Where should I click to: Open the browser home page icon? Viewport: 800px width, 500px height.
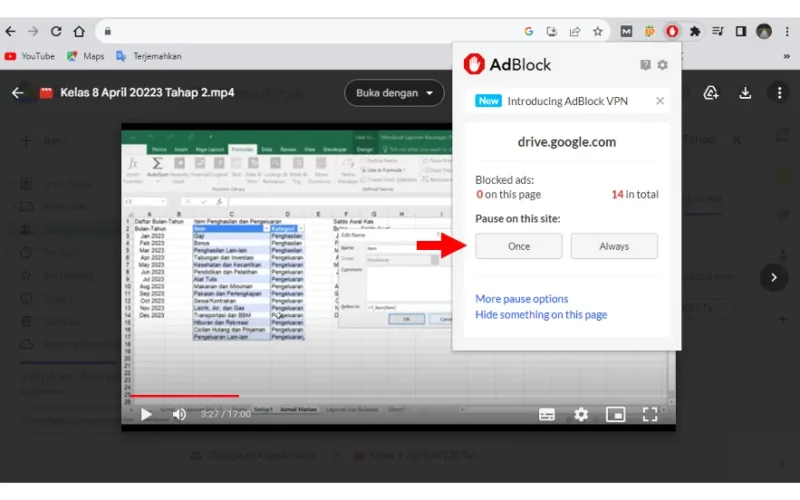coord(79,32)
